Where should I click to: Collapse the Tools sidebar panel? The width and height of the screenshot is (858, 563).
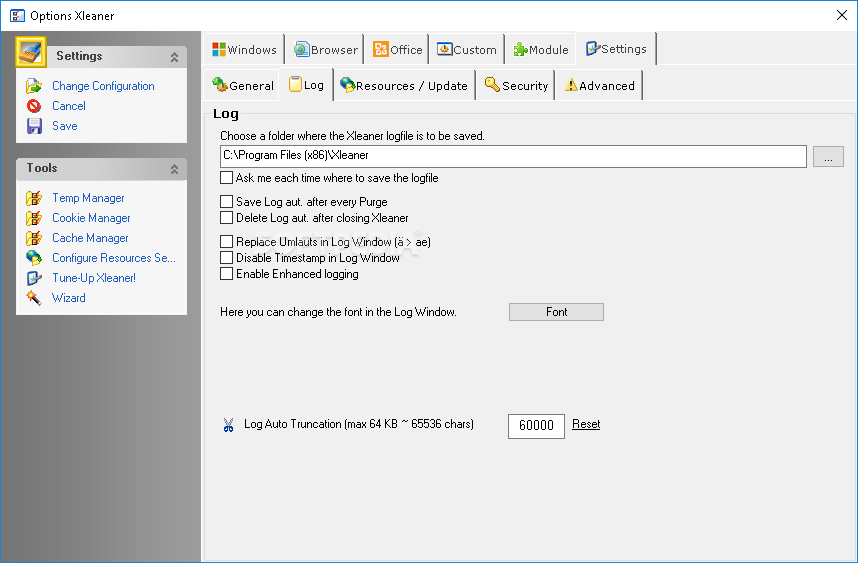coord(175,169)
